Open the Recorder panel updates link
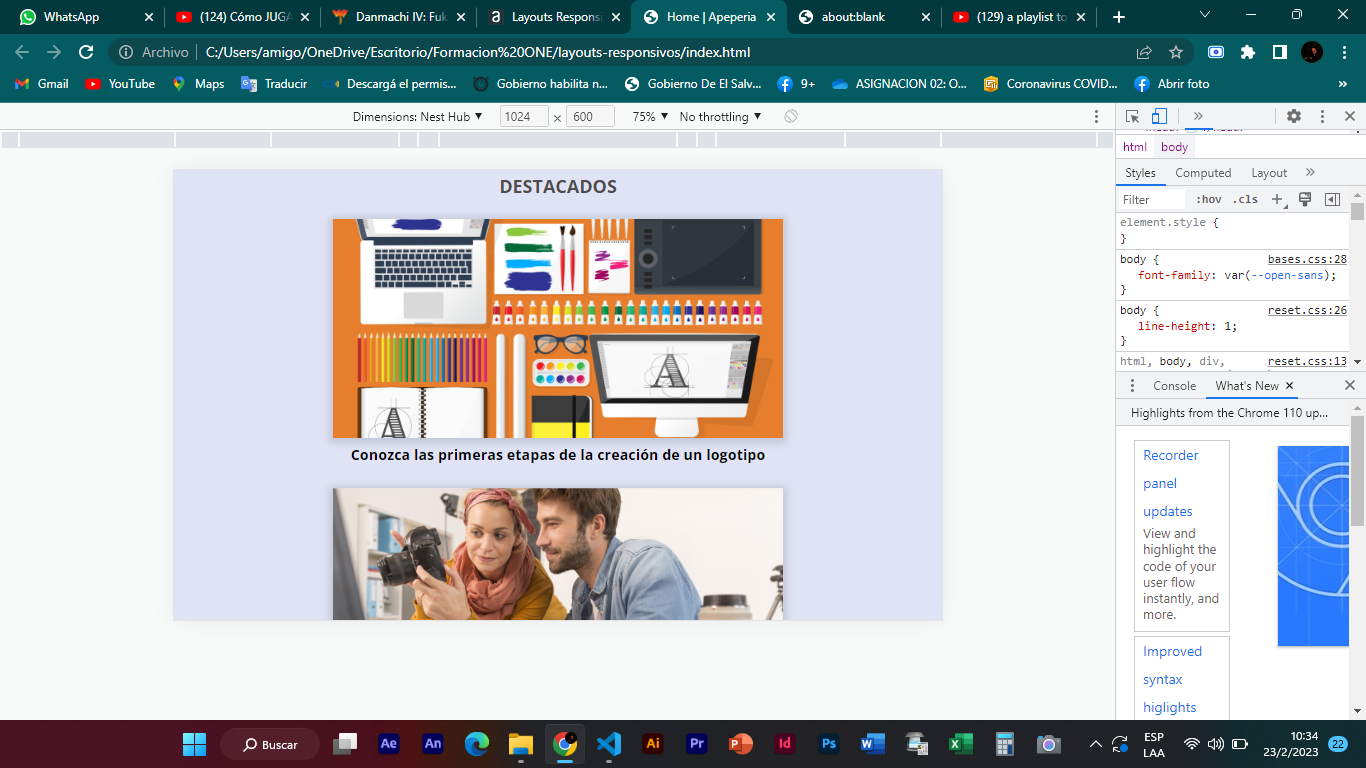The height and width of the screenshot is (768, 1366). (x=1171, y=483)
